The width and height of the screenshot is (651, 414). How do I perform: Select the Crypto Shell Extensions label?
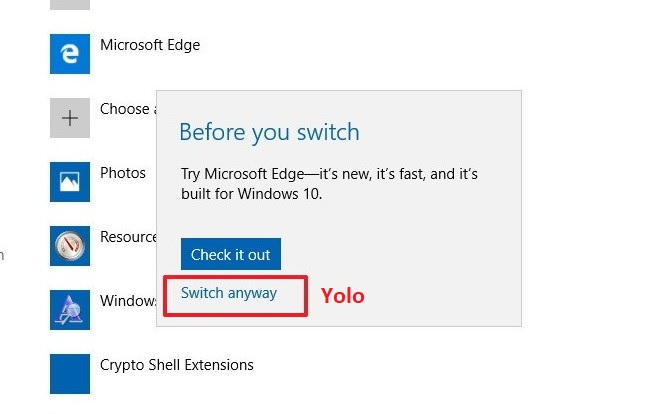[x=176, y=365]
